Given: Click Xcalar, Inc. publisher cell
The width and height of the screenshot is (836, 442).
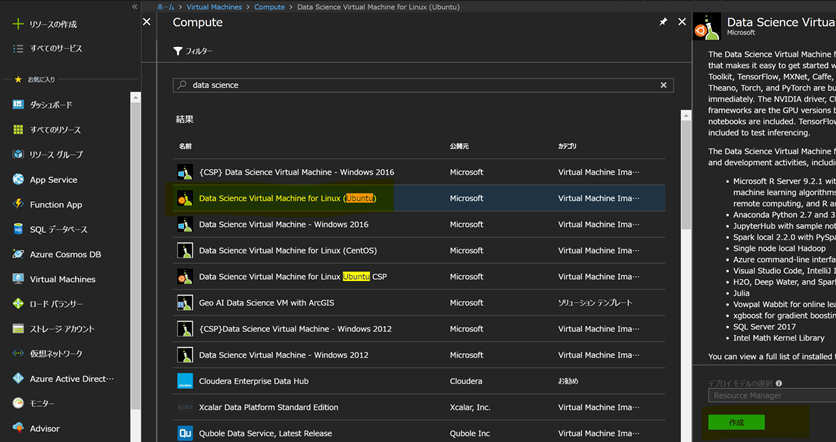Looking at the screenshot, I should [470, 407].
